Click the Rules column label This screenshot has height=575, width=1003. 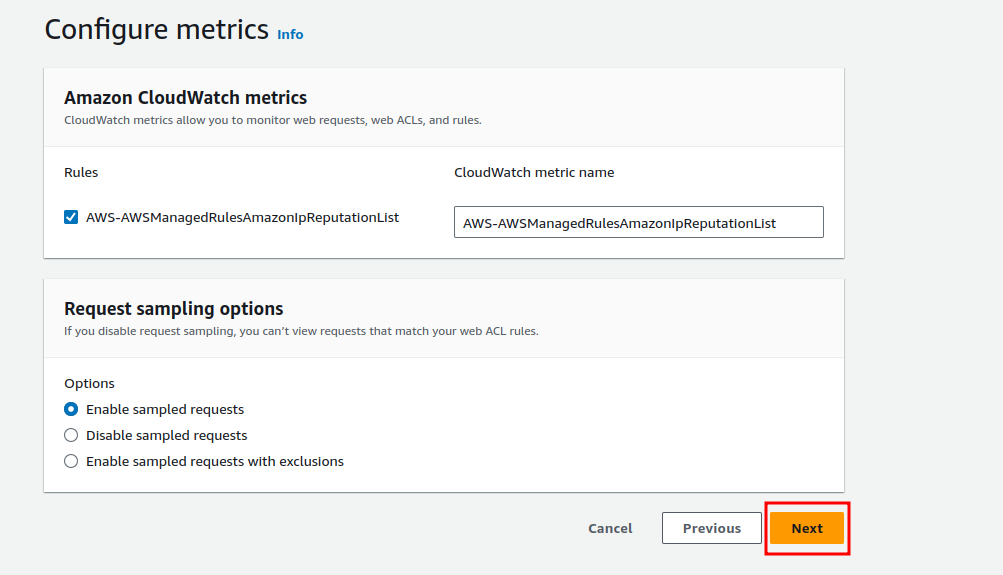[x=81, y=173]
